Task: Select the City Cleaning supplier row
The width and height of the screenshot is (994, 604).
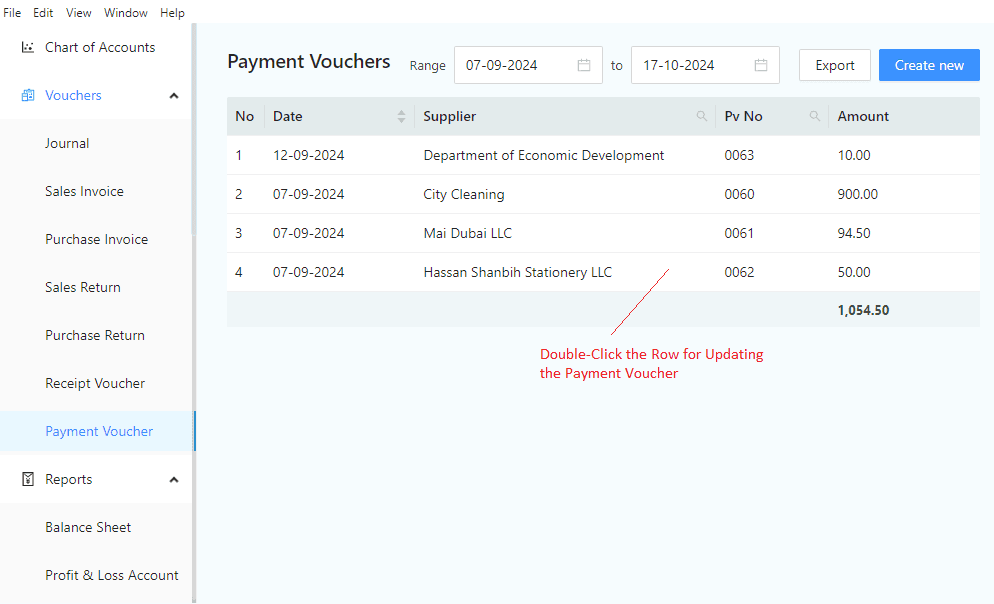Action: (x=603, y=194)
